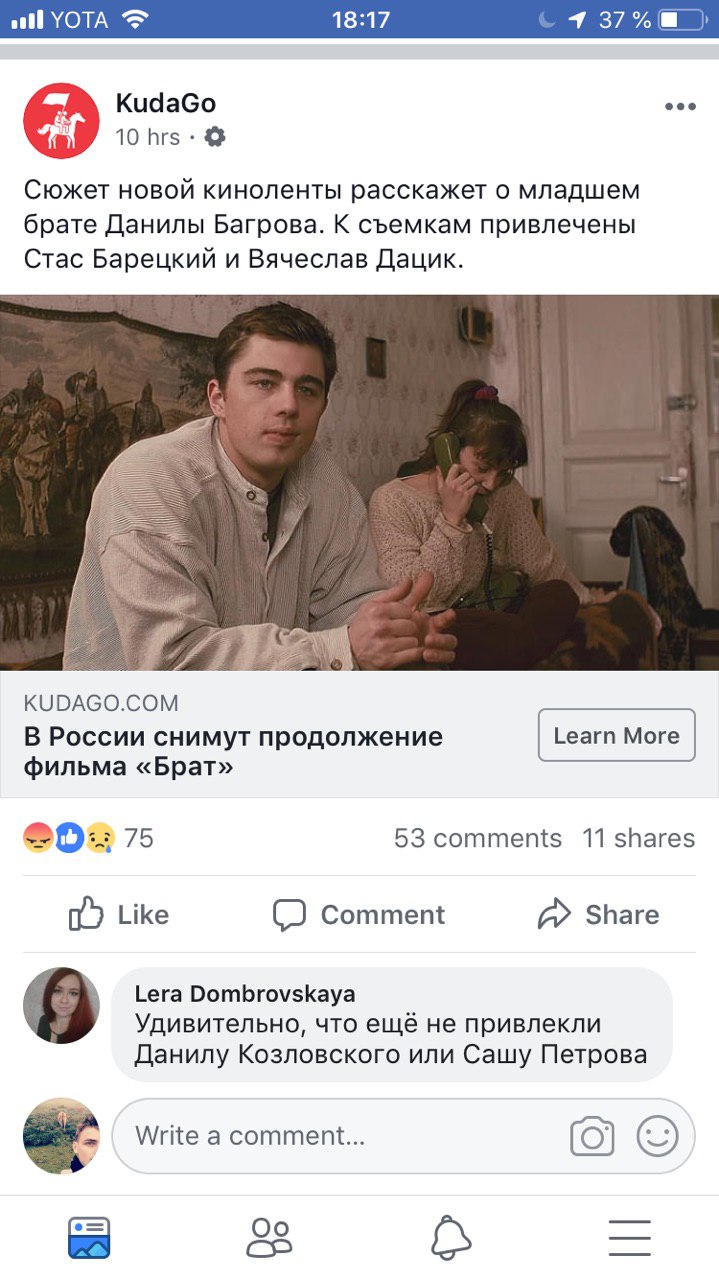
Task: Open the hamburger menu icon
Action: pos(630,1238)
